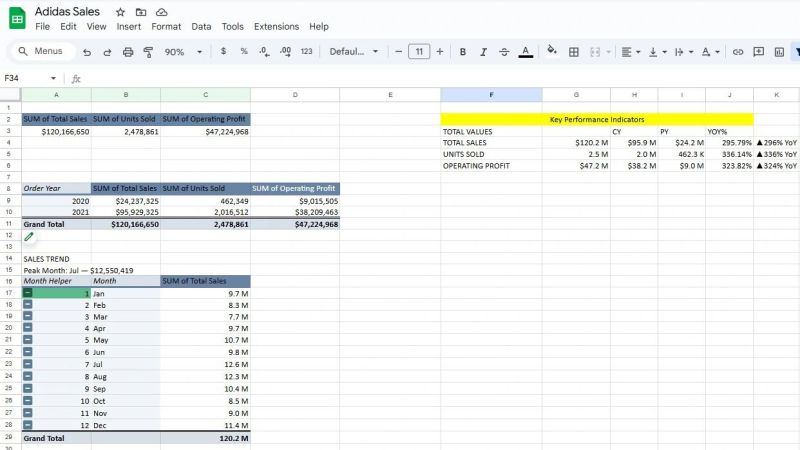This screenshot has width=800, height=450.
Task: Rename the Adidas Sales title
Action: [x=67, y=12]
